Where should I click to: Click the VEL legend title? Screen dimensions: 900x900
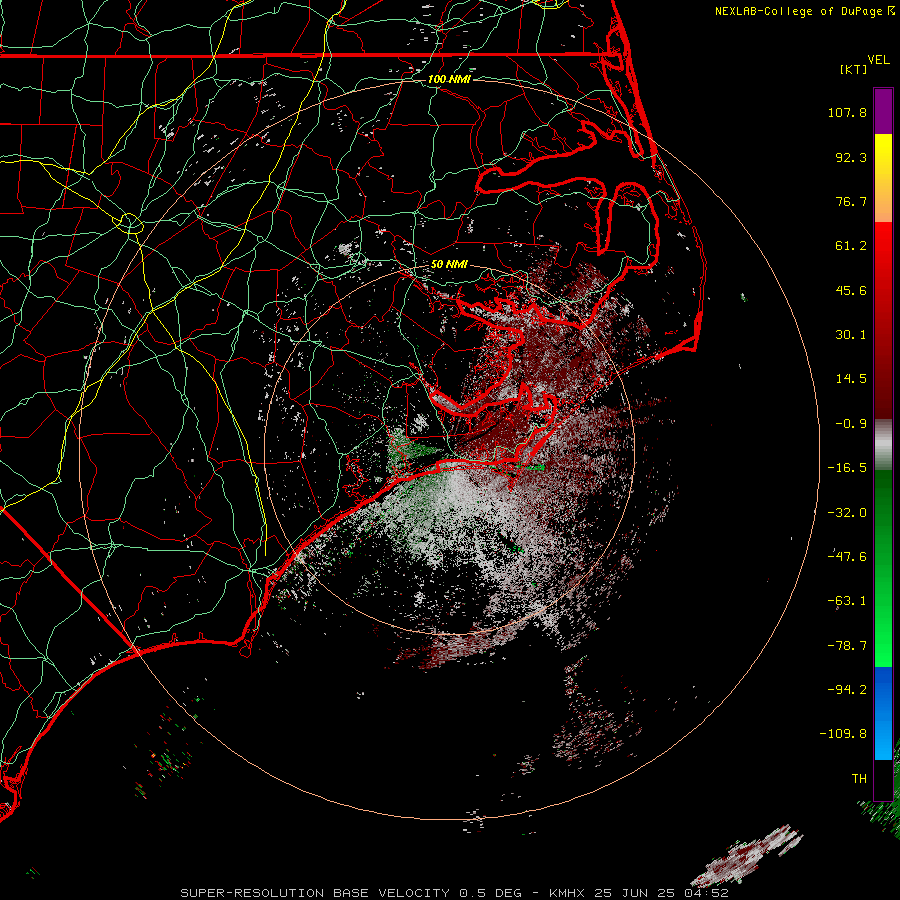[878, 60]
